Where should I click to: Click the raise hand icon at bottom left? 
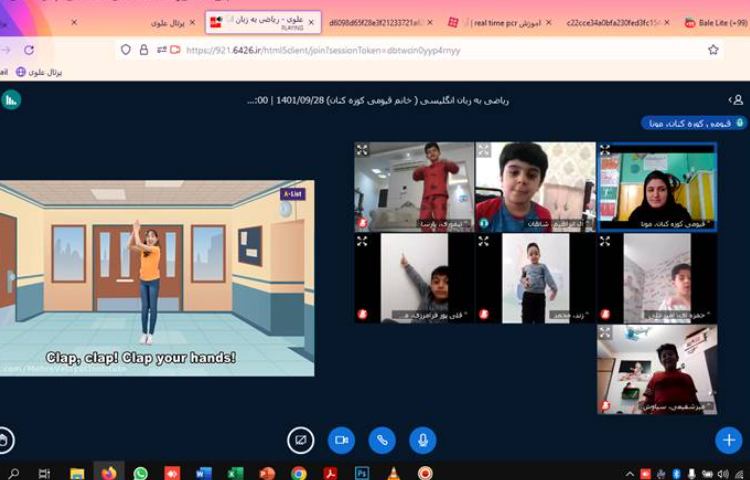pos(5,440)
